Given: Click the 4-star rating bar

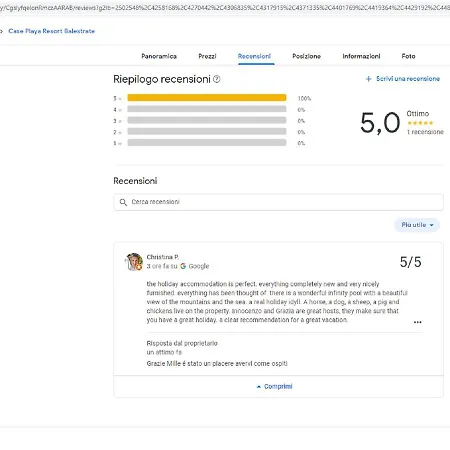Looking at the screenshot, I should (x=207, y=109).
